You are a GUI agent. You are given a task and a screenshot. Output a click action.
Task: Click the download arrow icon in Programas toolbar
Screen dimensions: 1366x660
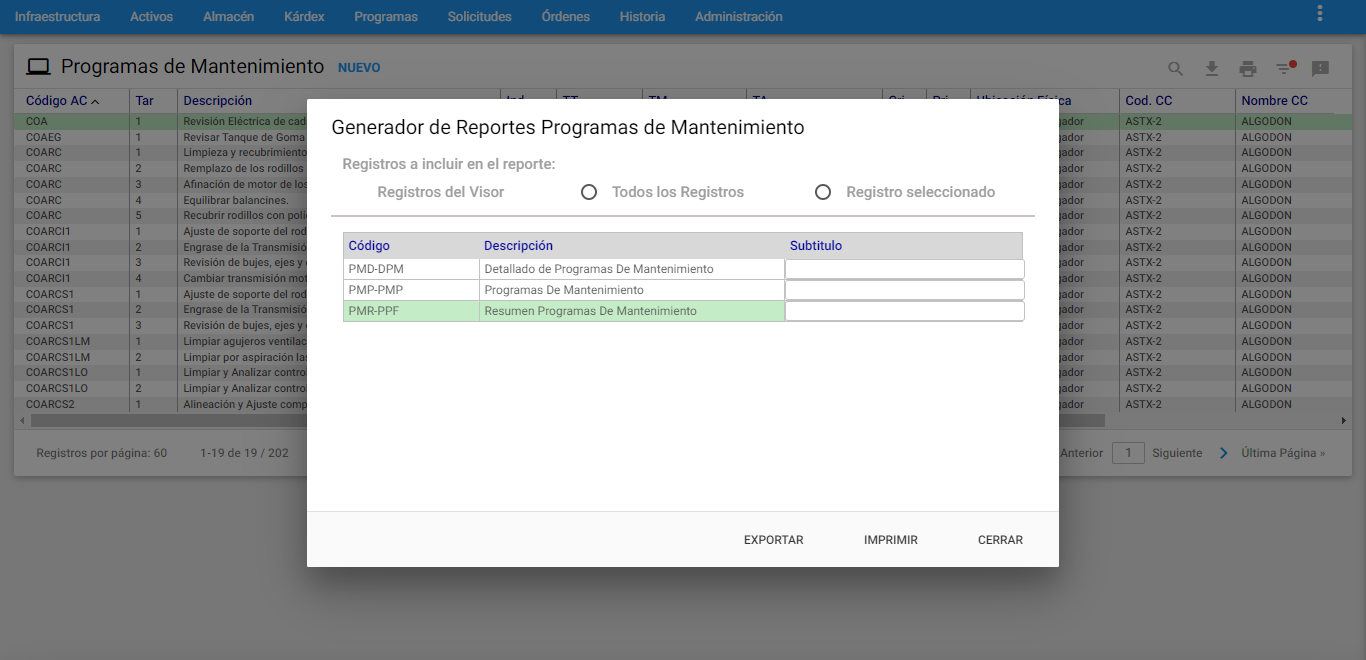(x=1212, y=69)
